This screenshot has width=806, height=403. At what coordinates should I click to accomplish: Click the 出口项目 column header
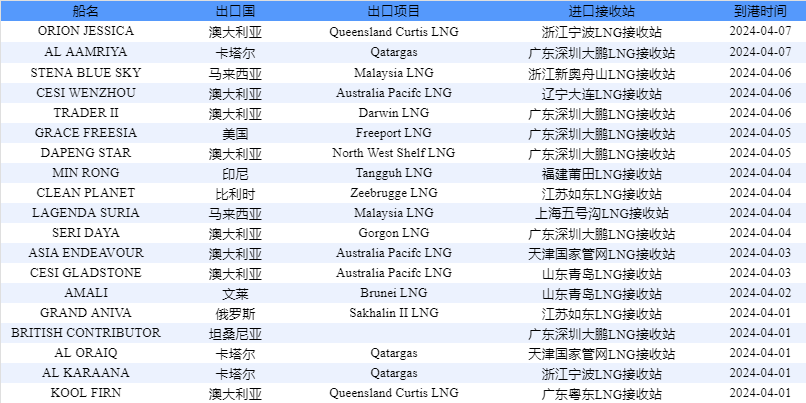click(394, 11)
